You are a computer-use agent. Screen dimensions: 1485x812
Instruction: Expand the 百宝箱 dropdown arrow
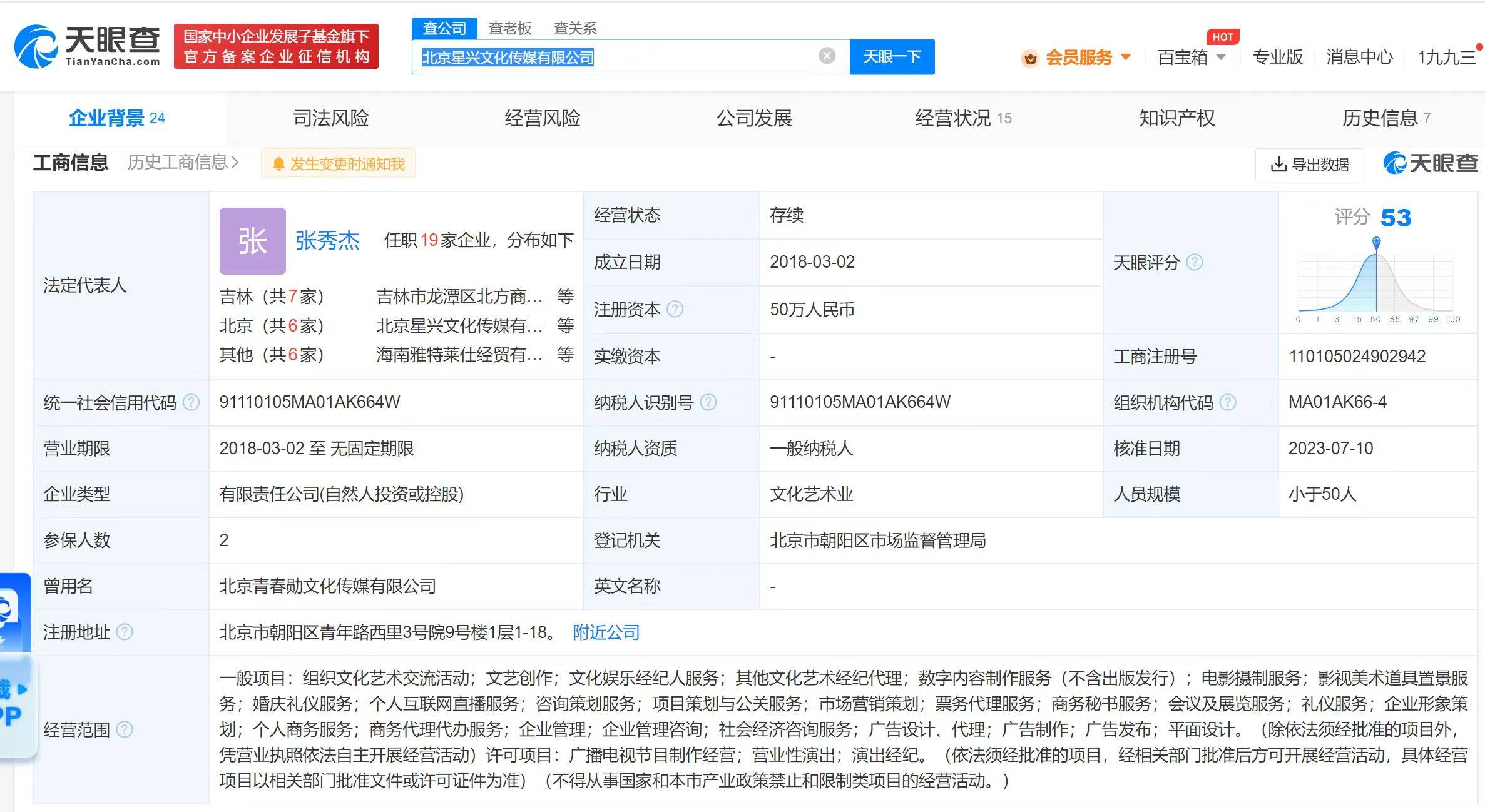1221,57
